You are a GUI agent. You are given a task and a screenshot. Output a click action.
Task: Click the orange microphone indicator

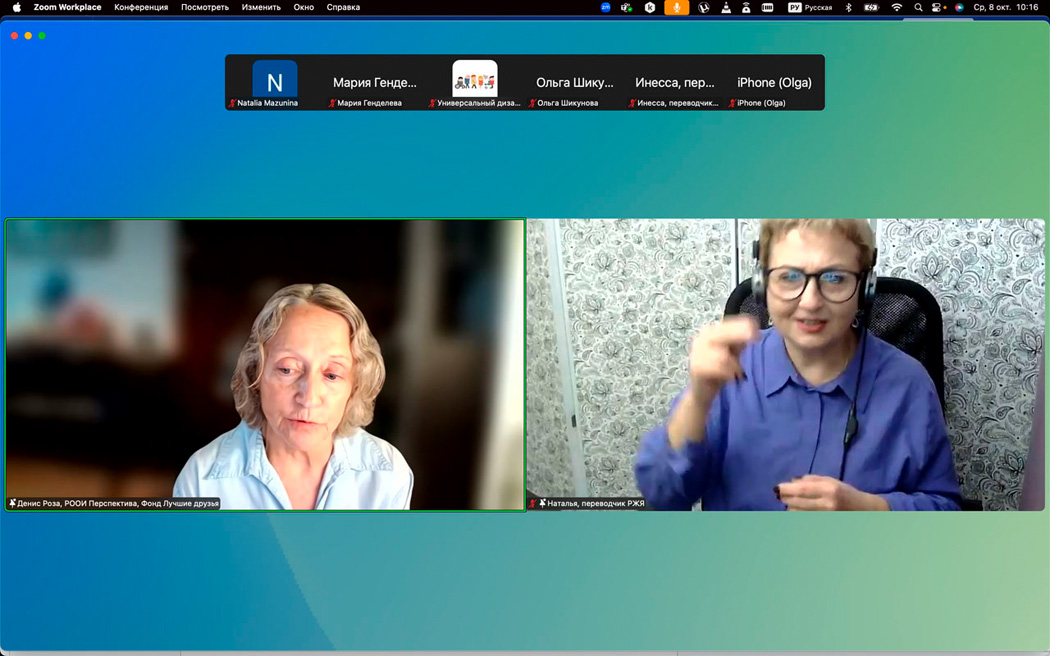point(677,7)
